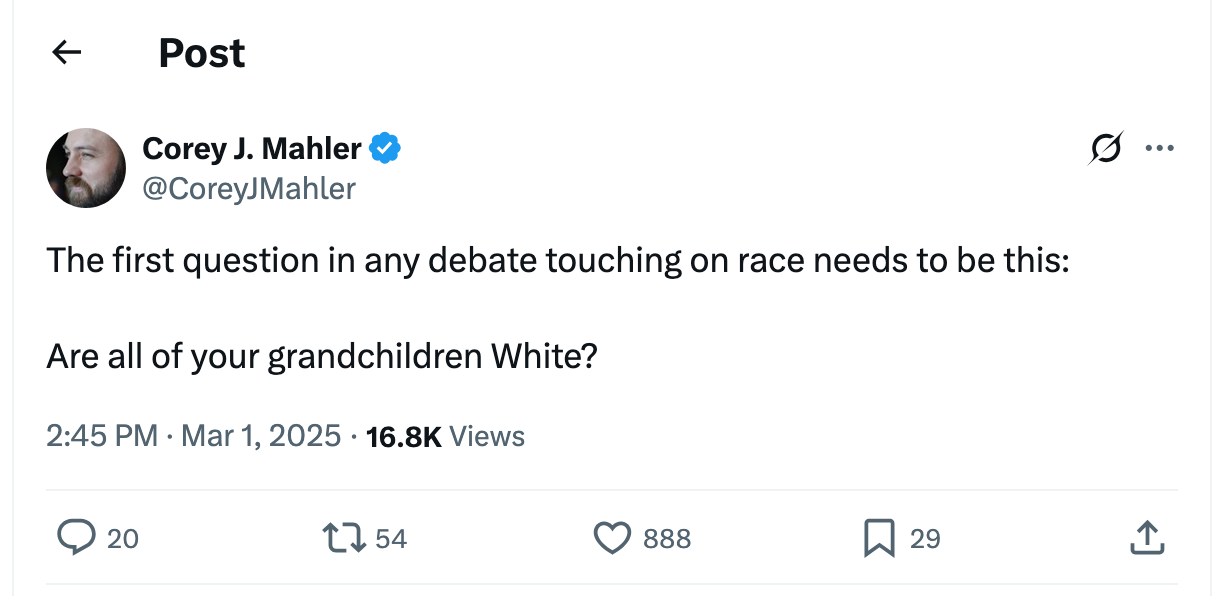Go back using the left arrow
The width and height of the screenshot is (1230, 596).
pos(66,53)
